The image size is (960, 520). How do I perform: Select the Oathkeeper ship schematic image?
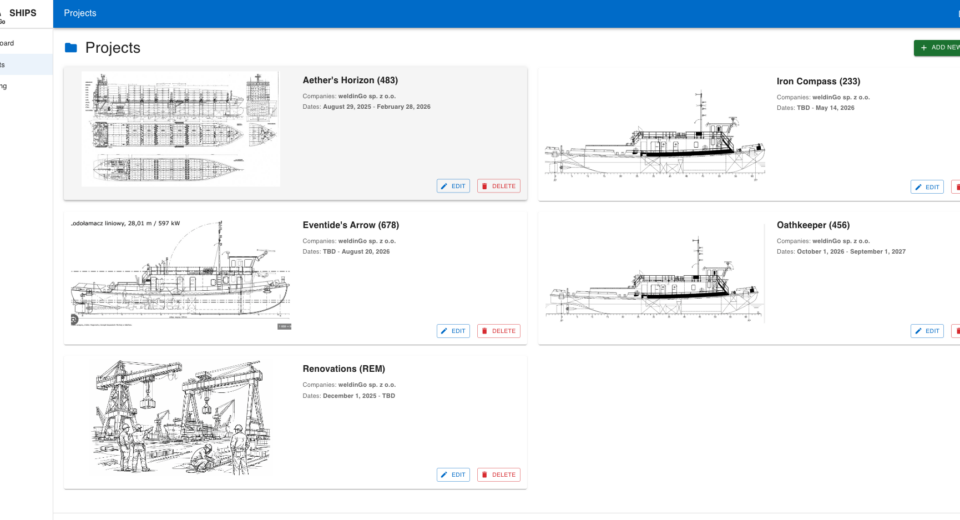tap(655, 280)
